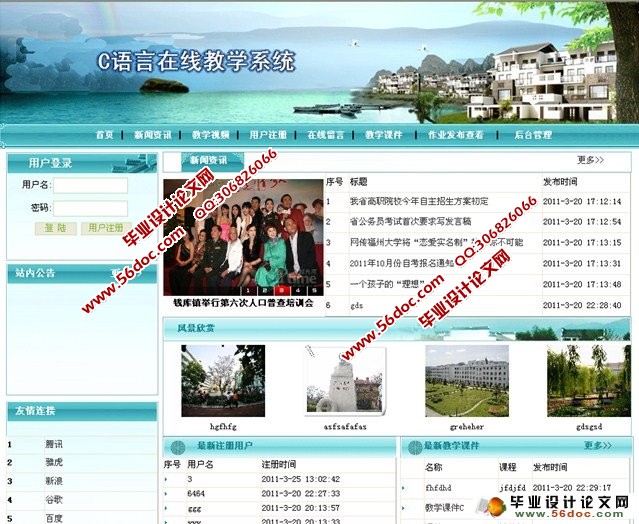Select slide 4 in the news slideshow

[297, 291]
